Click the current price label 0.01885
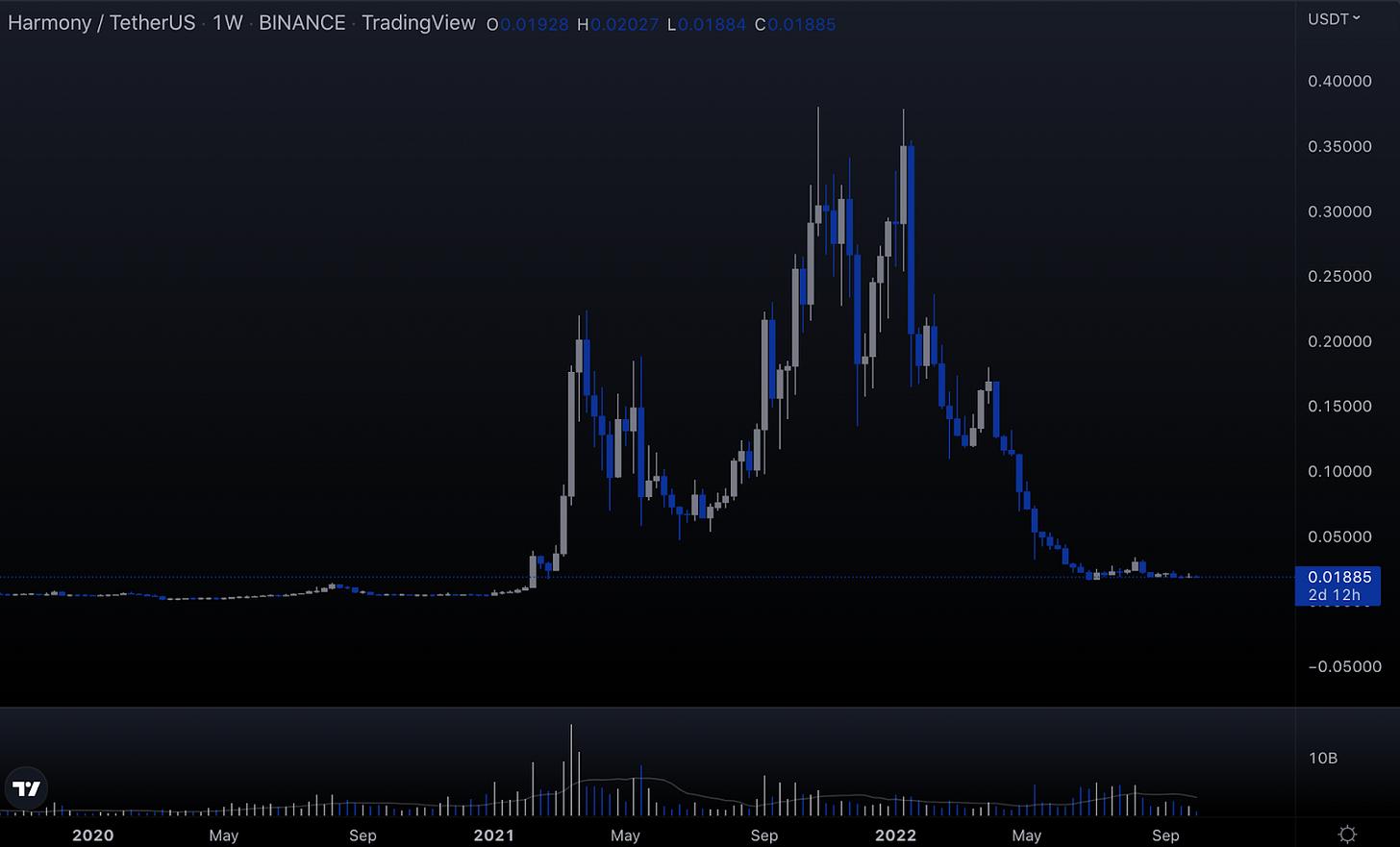 coord(1339,577)
